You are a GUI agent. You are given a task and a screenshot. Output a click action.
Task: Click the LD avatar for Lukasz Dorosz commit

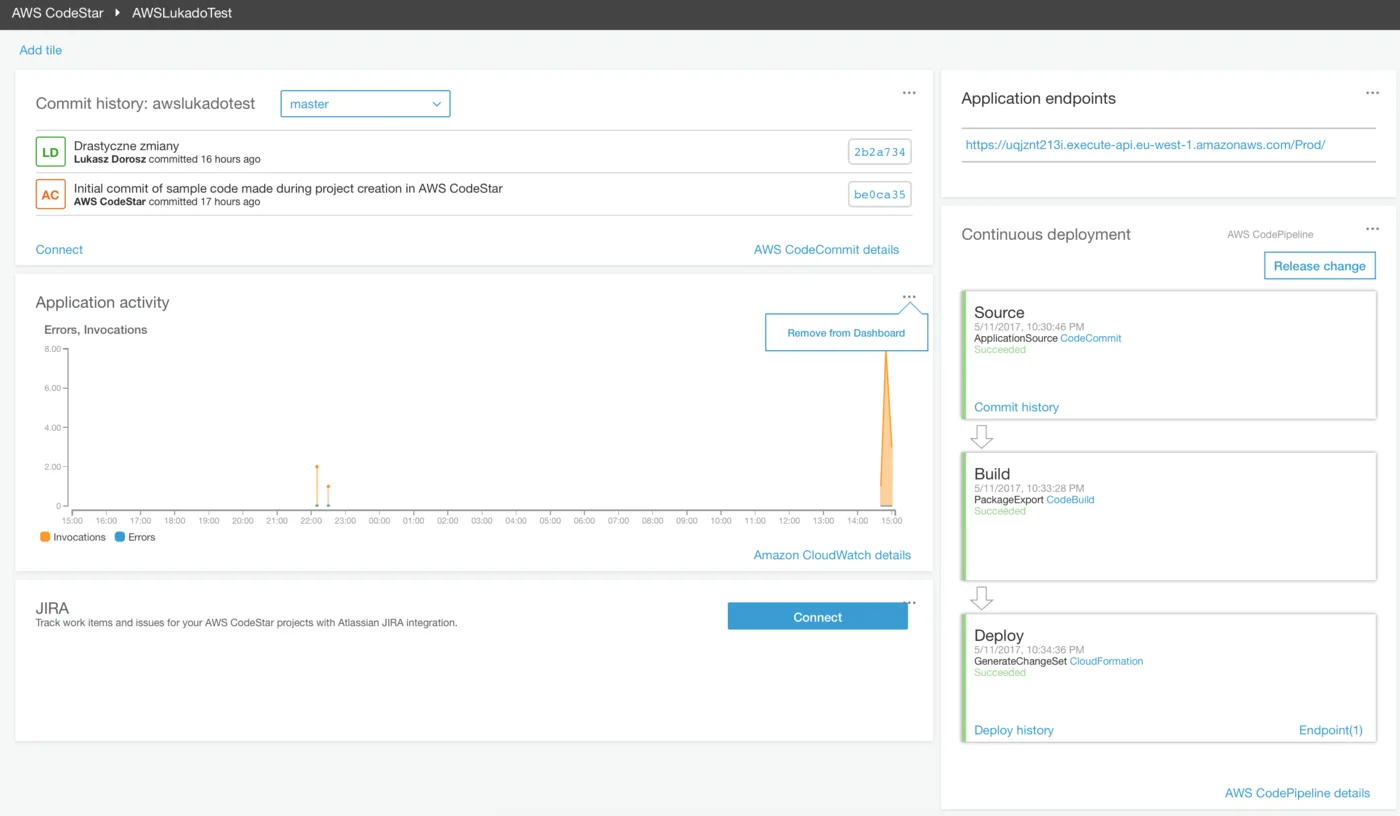tap(50, 152)
